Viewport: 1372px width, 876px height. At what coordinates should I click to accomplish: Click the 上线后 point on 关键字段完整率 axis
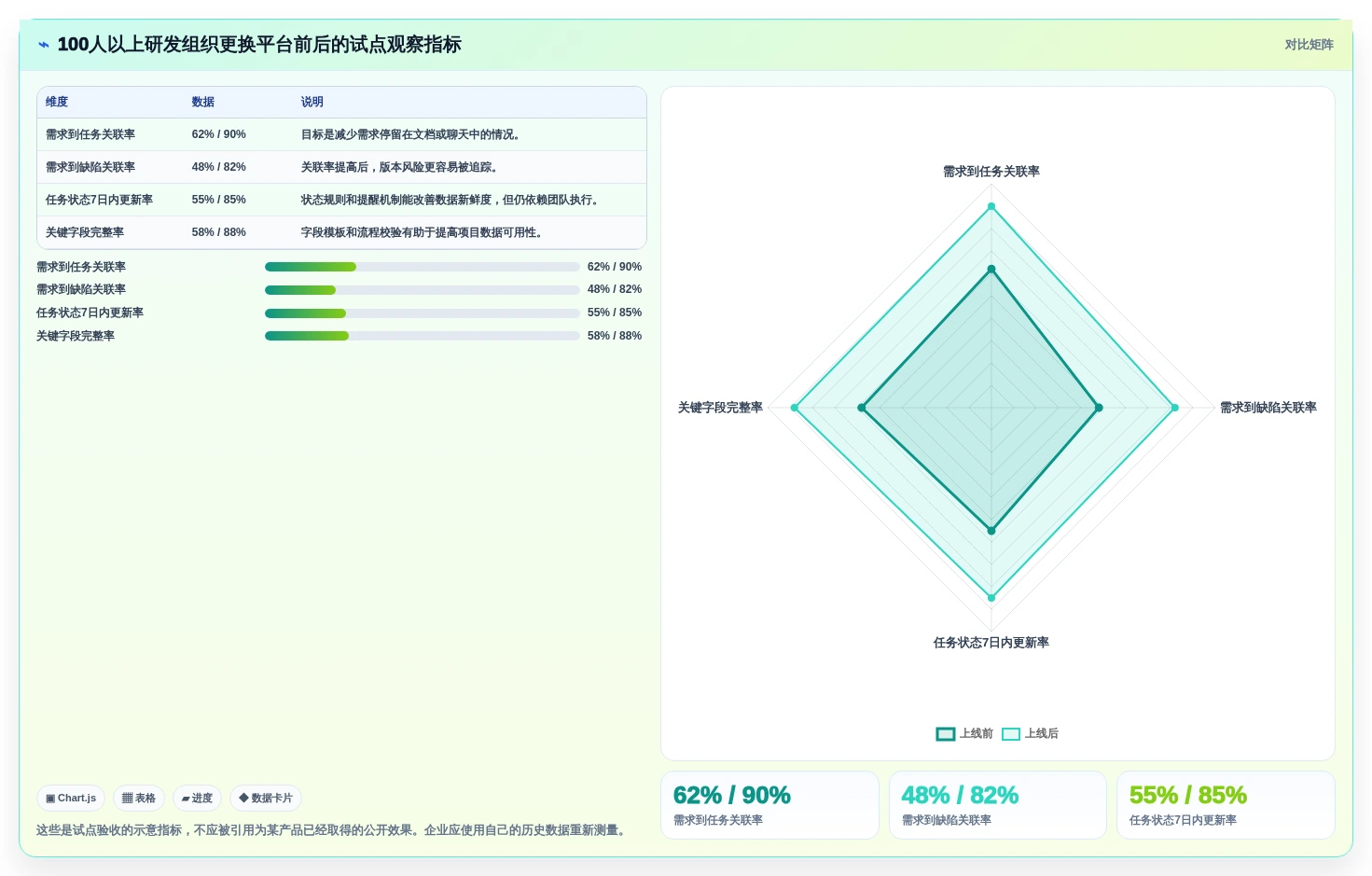coord(795,408)
